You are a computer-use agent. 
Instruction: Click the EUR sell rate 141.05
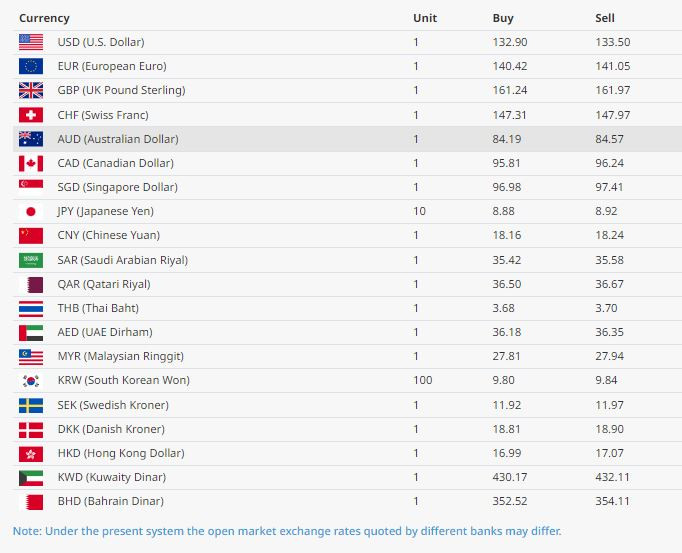(x=612, y=66)
